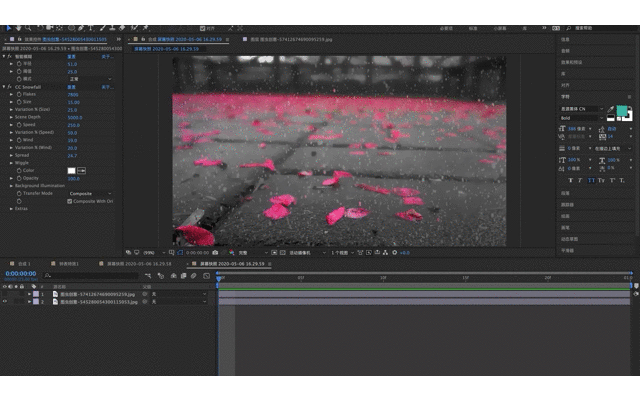Expand the Wiggle group

click(11, 163)
